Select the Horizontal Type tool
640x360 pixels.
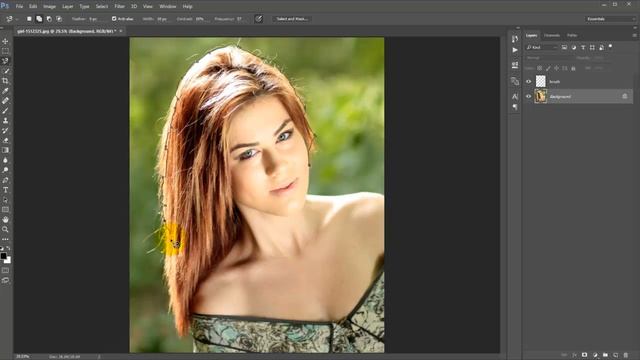[5, 190]
